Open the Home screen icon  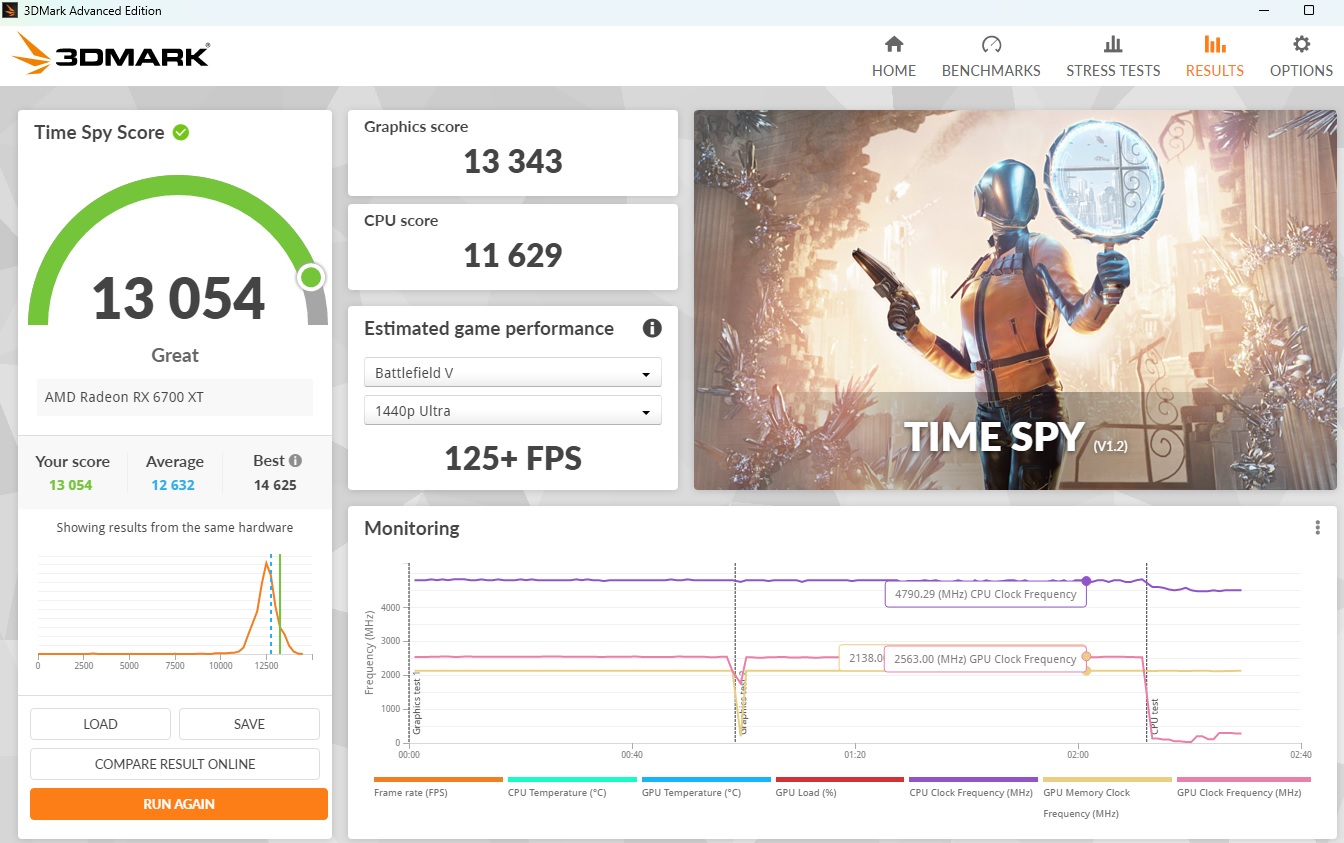[893, 44]
